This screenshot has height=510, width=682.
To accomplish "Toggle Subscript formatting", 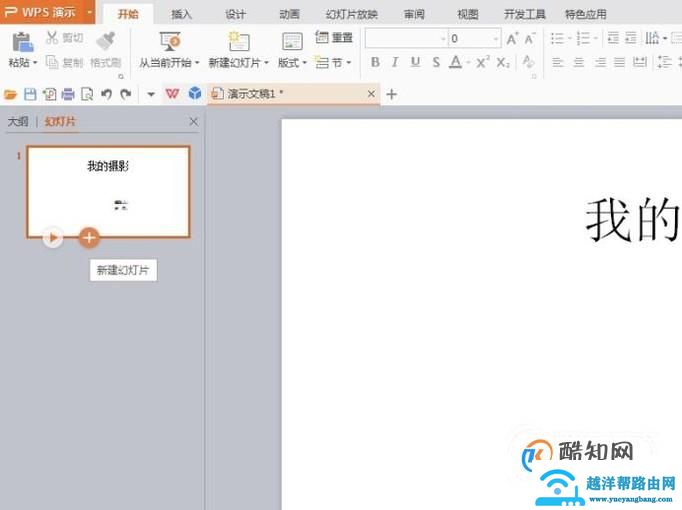I will pyautogui.click(x=503, y=63).
